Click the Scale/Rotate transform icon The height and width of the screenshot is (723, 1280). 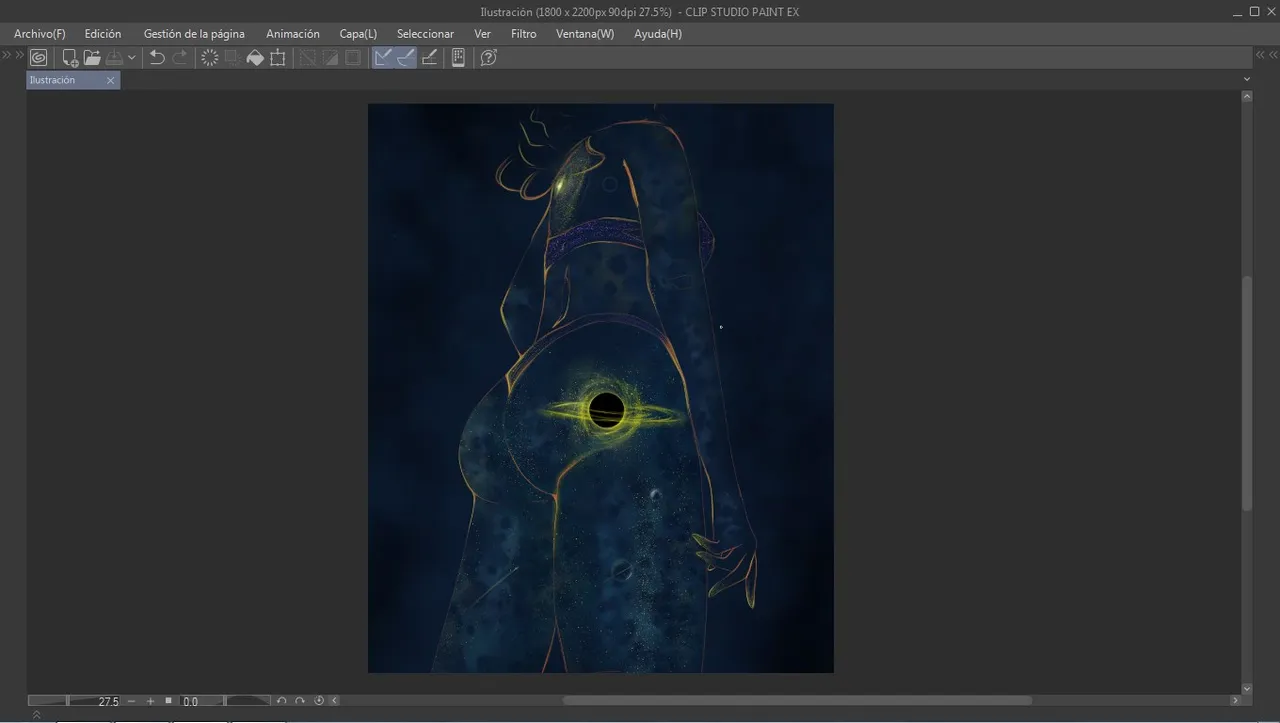(278, 58)
